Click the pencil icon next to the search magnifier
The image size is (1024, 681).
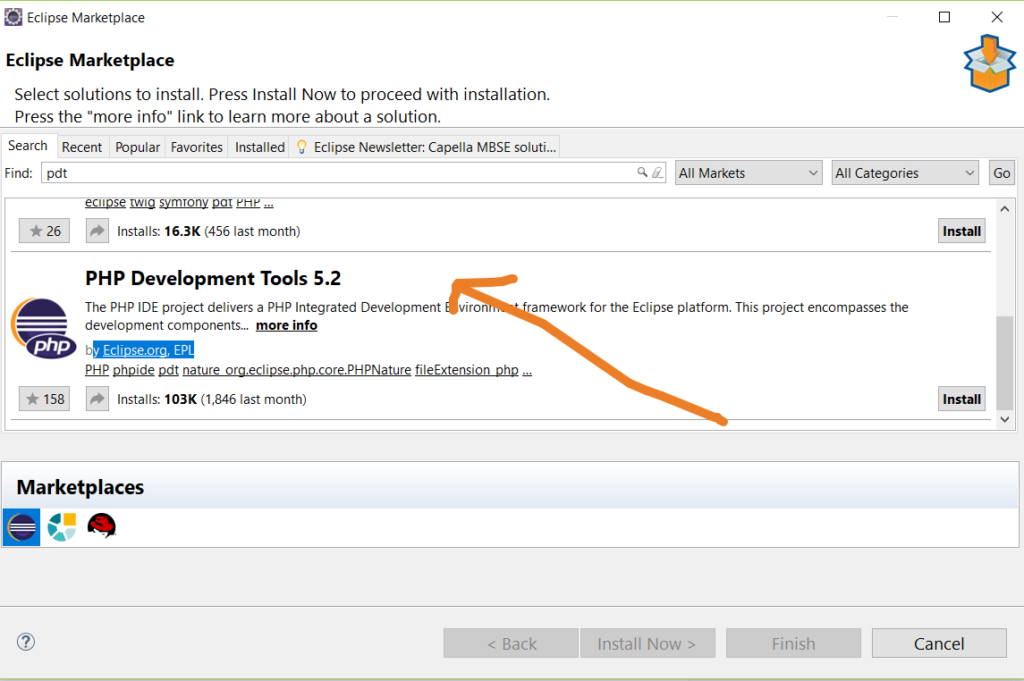tap(658, 172)
